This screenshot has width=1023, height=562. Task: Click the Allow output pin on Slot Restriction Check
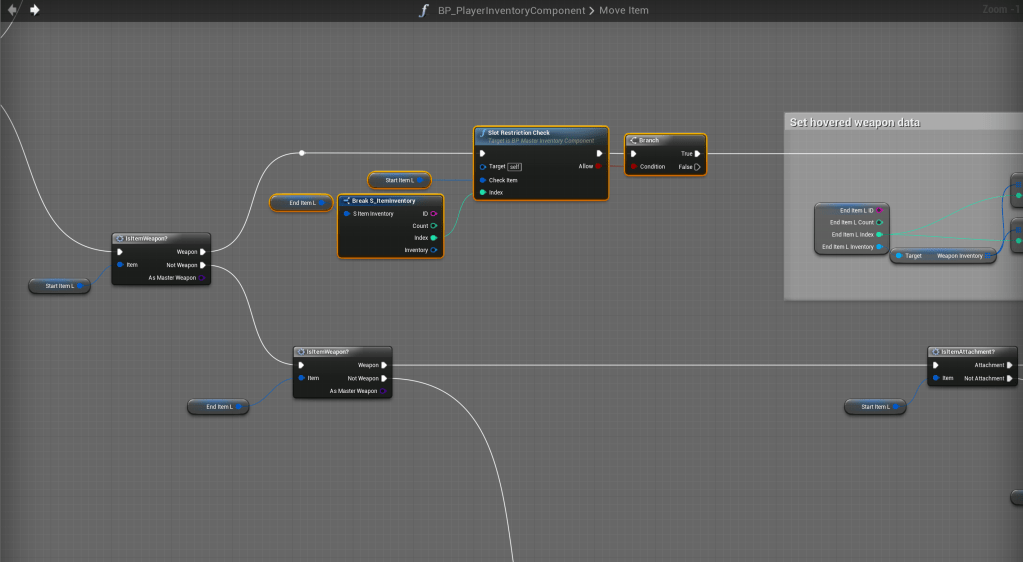click(599, 167)
